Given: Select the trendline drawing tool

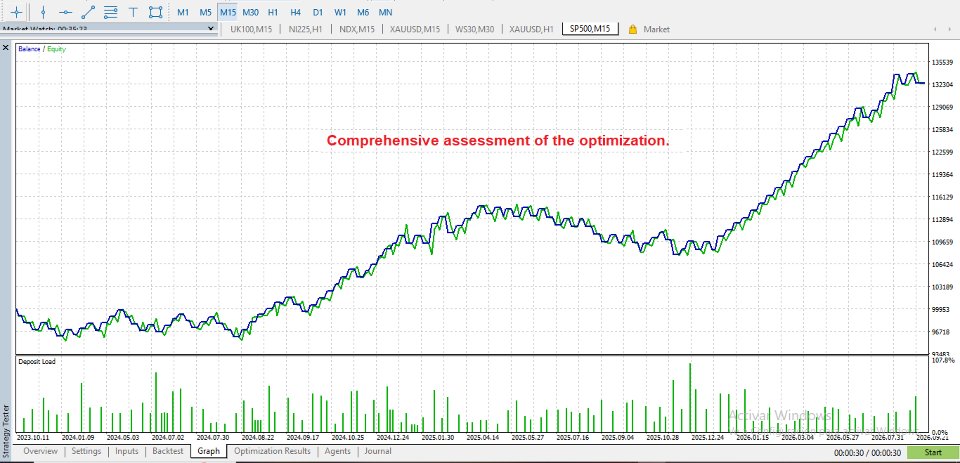Looking at the screenshot, I should tap(88, 12).
